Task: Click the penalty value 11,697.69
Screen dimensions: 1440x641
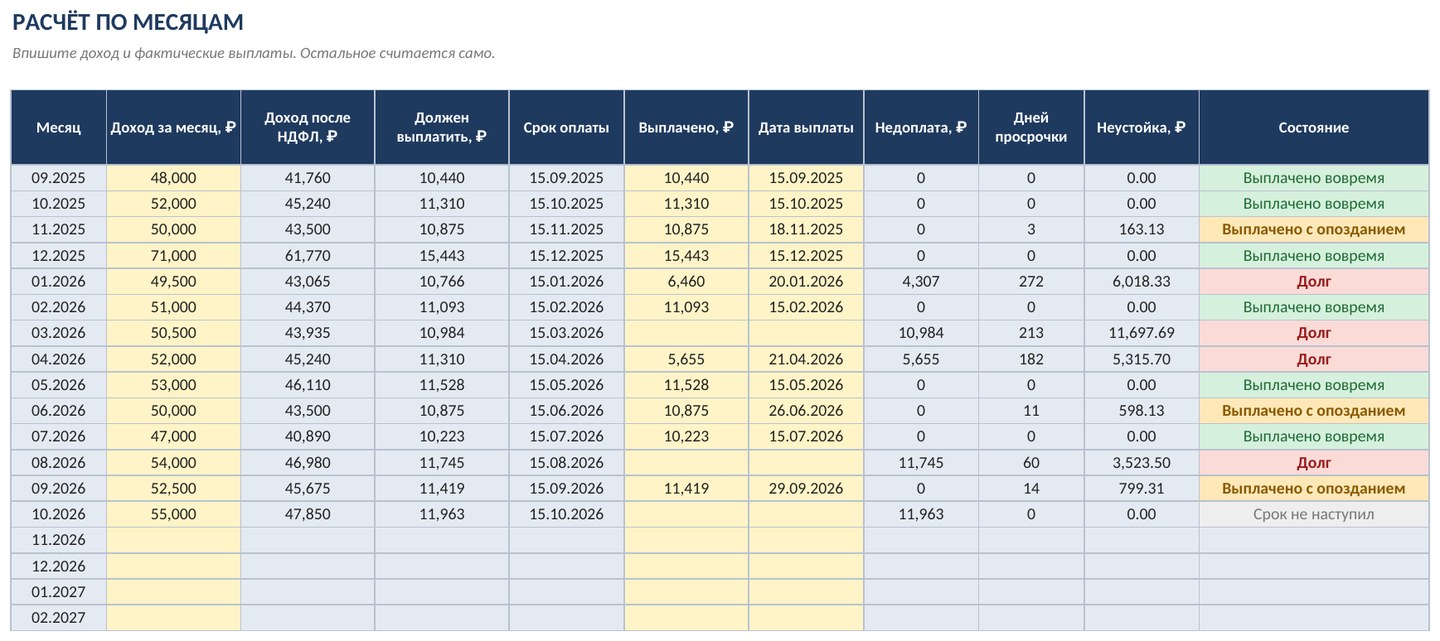Action: pyautogui.click(x=1141, y=333)
